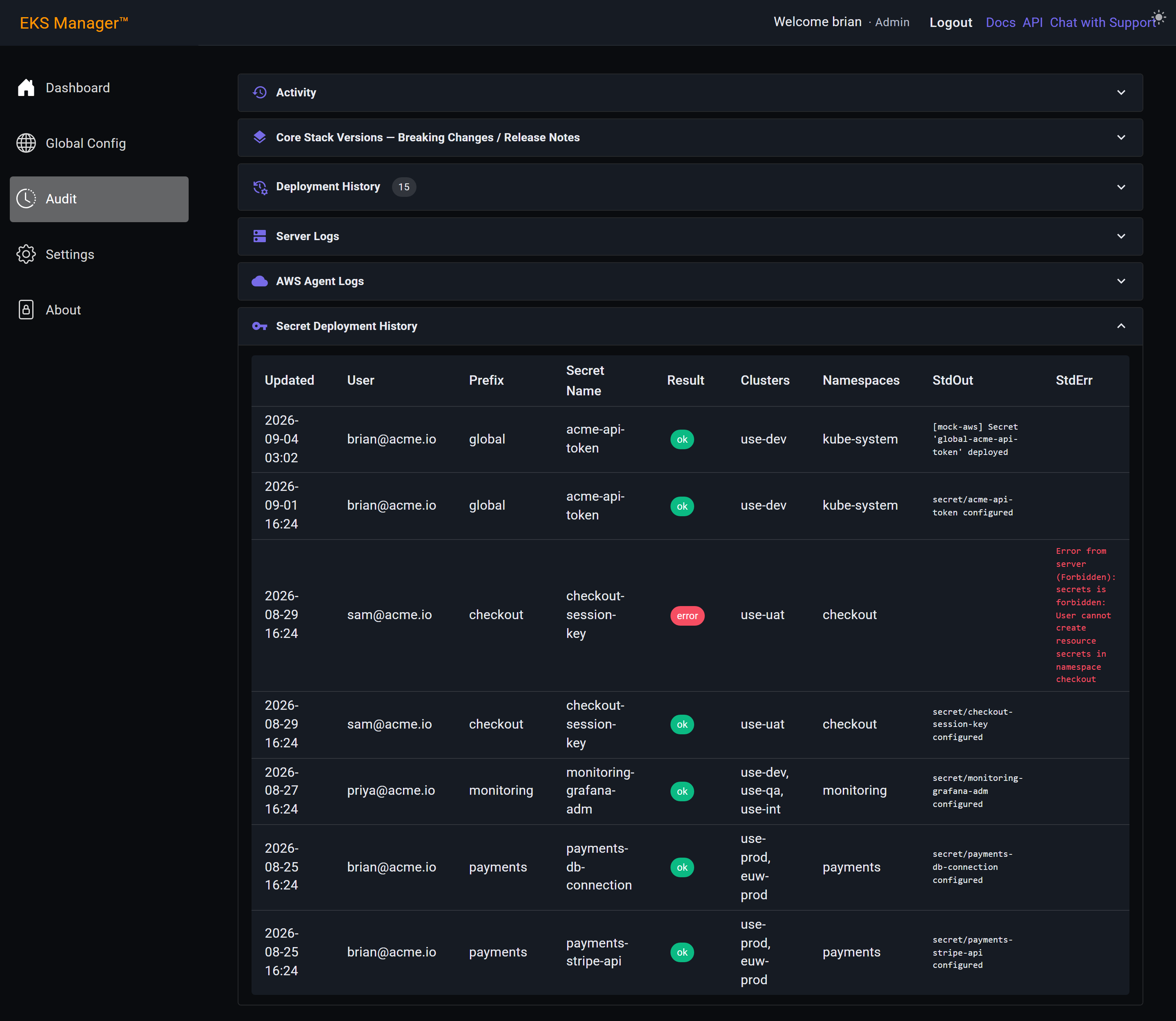Click Chat with Support
Viewport: 1176px width, 1021px height.
coord(1103,22)
